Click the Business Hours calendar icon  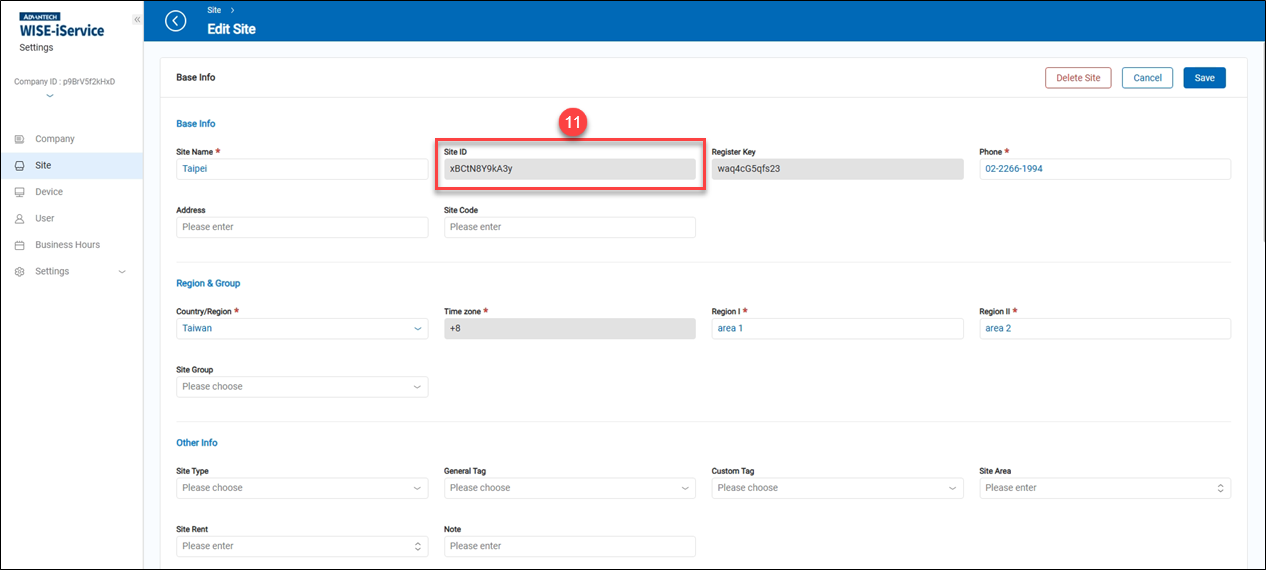[x=19, y=245]
